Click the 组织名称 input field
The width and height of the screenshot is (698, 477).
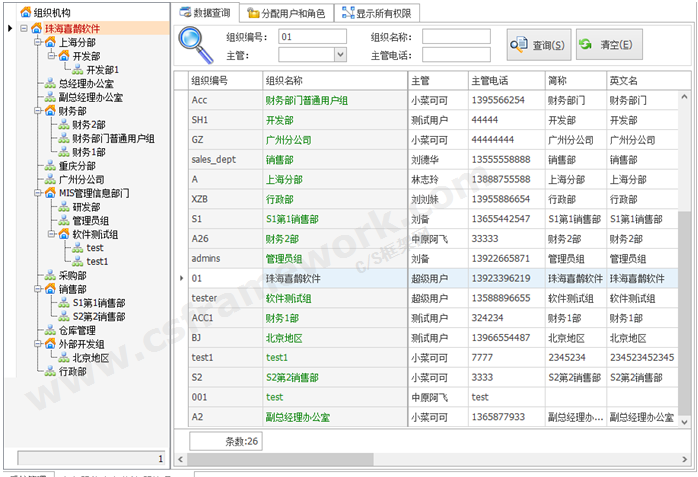coord(456,36)
